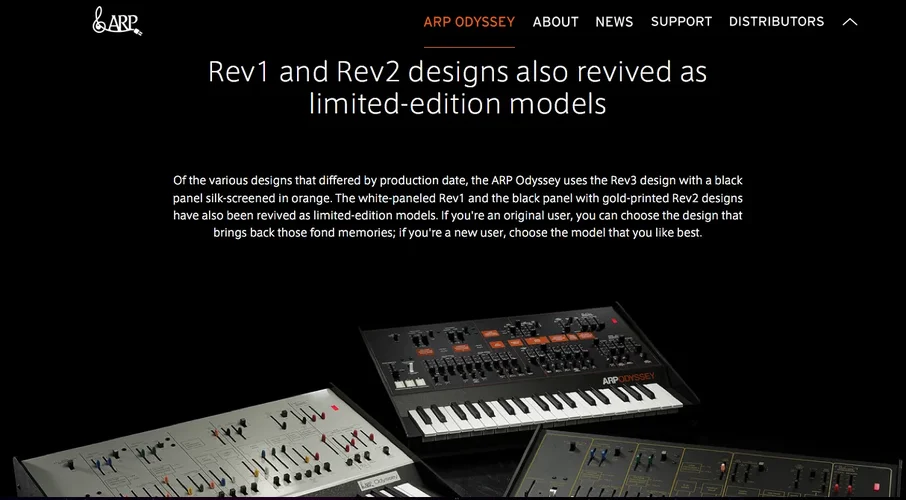Click the blue sliders on the Rev2 panel
Screen dimensions: 906x500
(595, 457)
